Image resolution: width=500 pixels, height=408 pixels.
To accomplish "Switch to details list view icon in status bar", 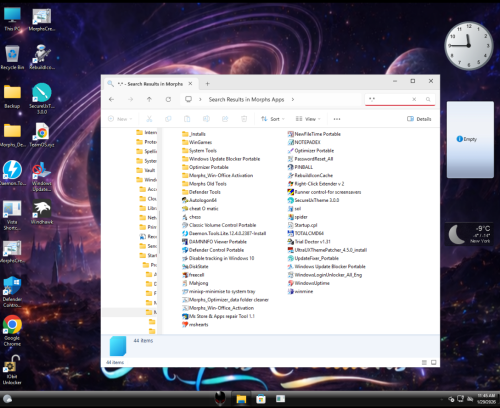I will pos(424,362).
